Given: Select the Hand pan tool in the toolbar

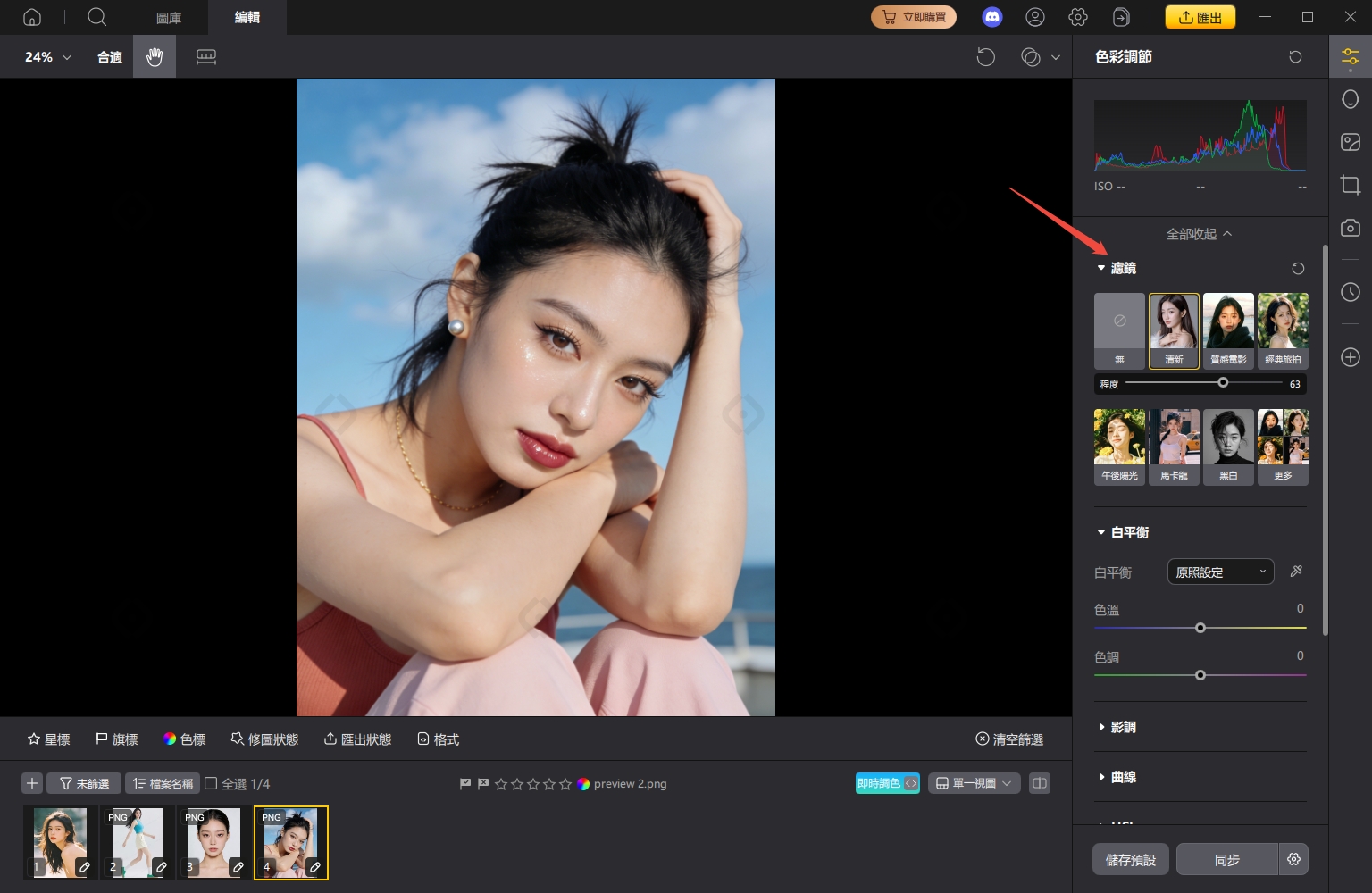Looking at the screenshot, I should click(x=154, y=56).
